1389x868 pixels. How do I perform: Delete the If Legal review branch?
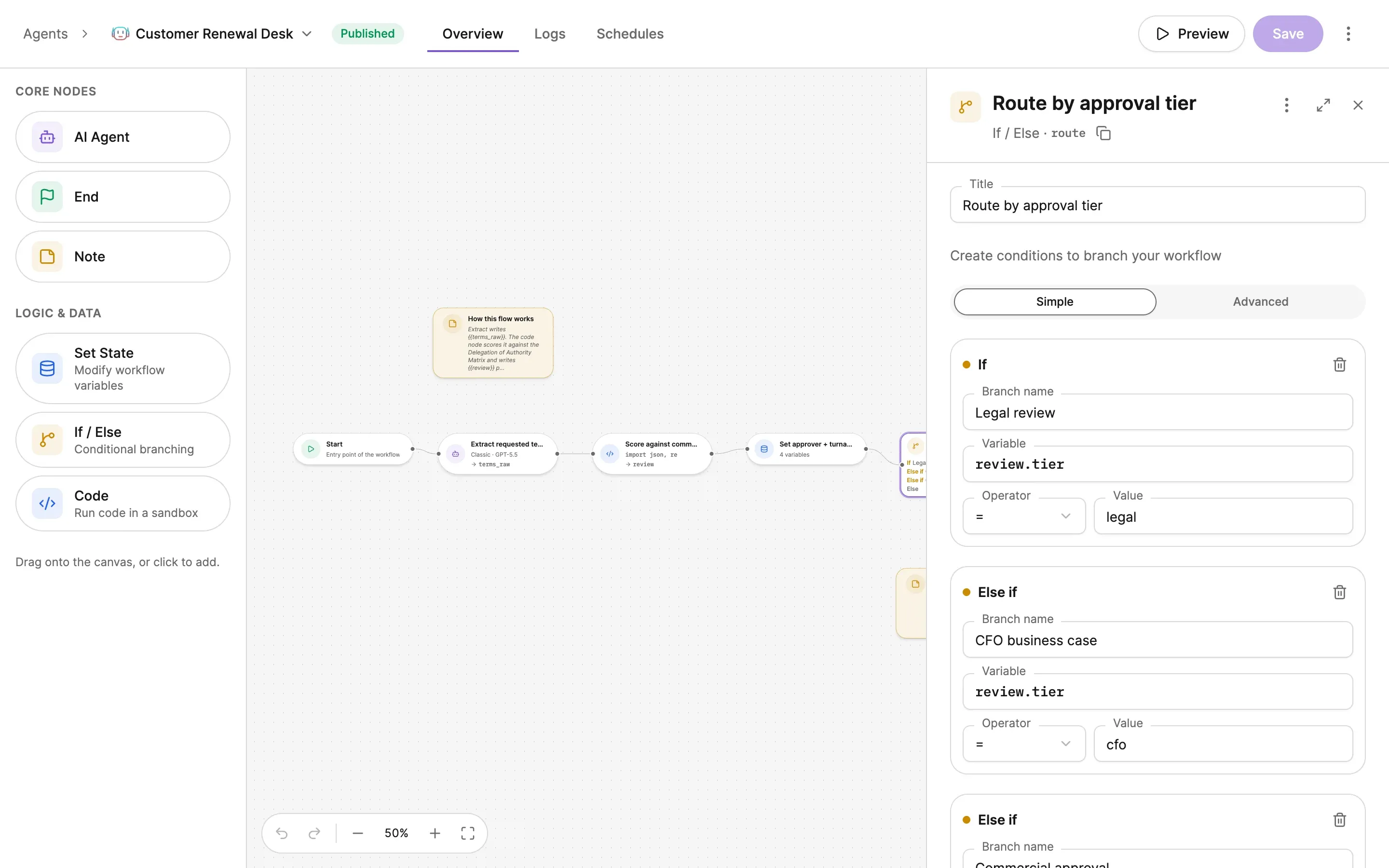click(1340, 365)
